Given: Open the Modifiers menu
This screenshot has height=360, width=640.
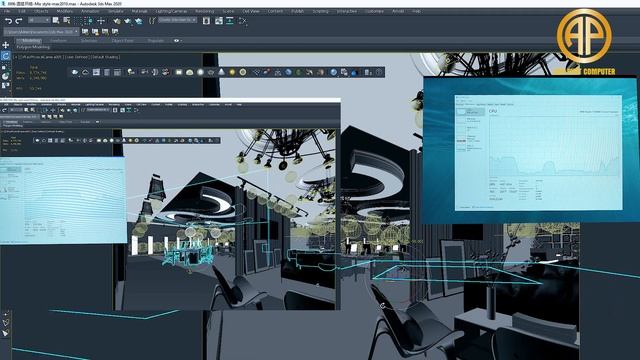Looking at the screenshot, I should pos(65,11).
